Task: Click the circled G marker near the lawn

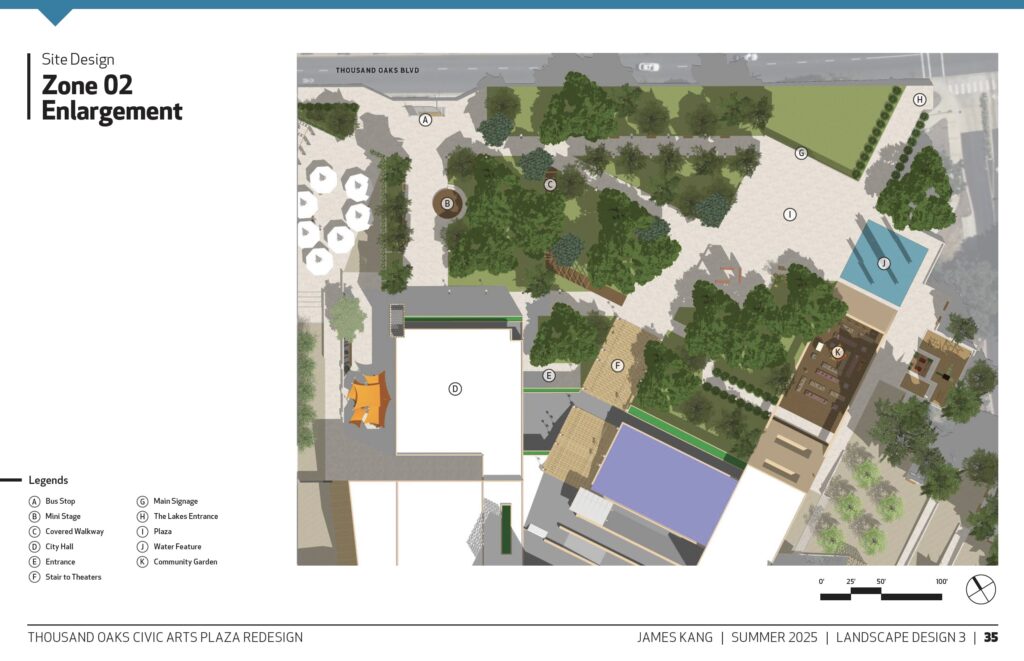Action: click(x=800, y=153)
